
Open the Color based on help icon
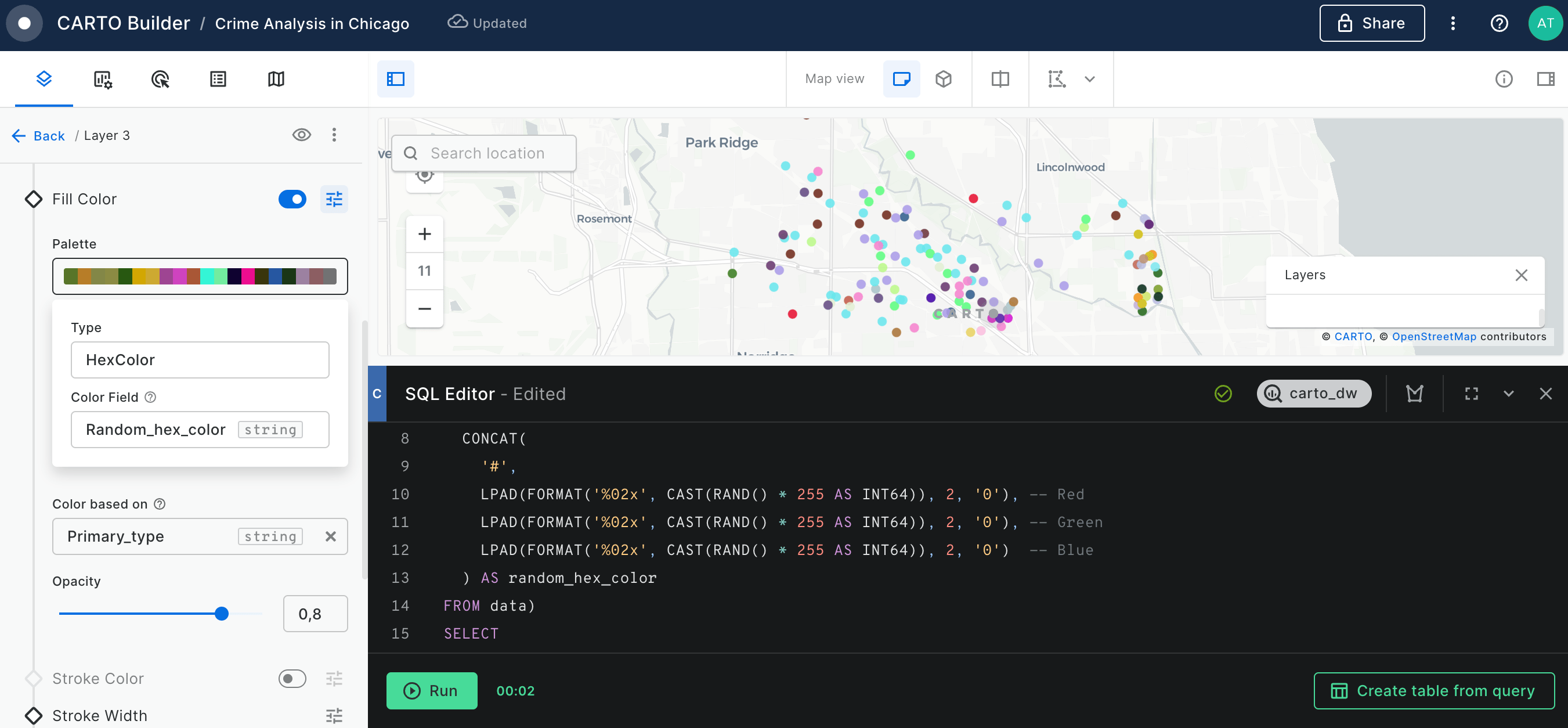160,504
